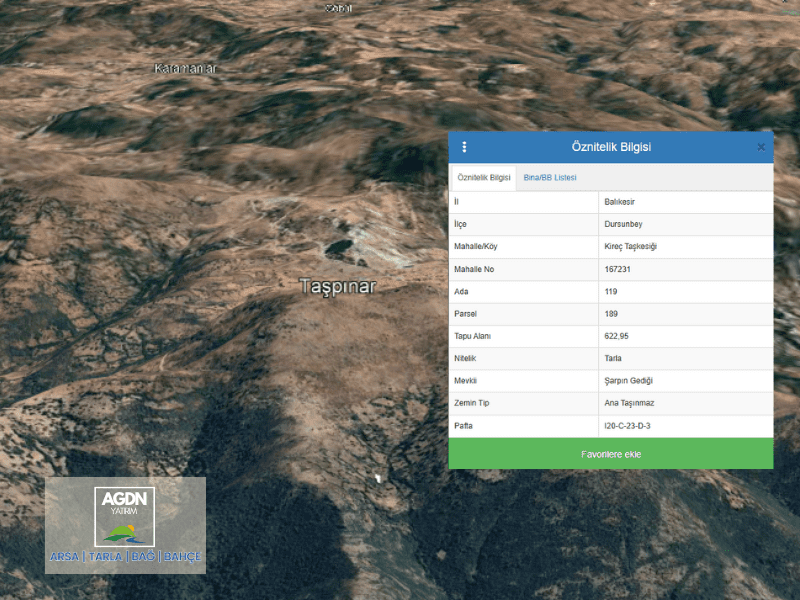Select the Balıkesir province value
The width and height of the screenshot is (800, 600).
[620, 202]
